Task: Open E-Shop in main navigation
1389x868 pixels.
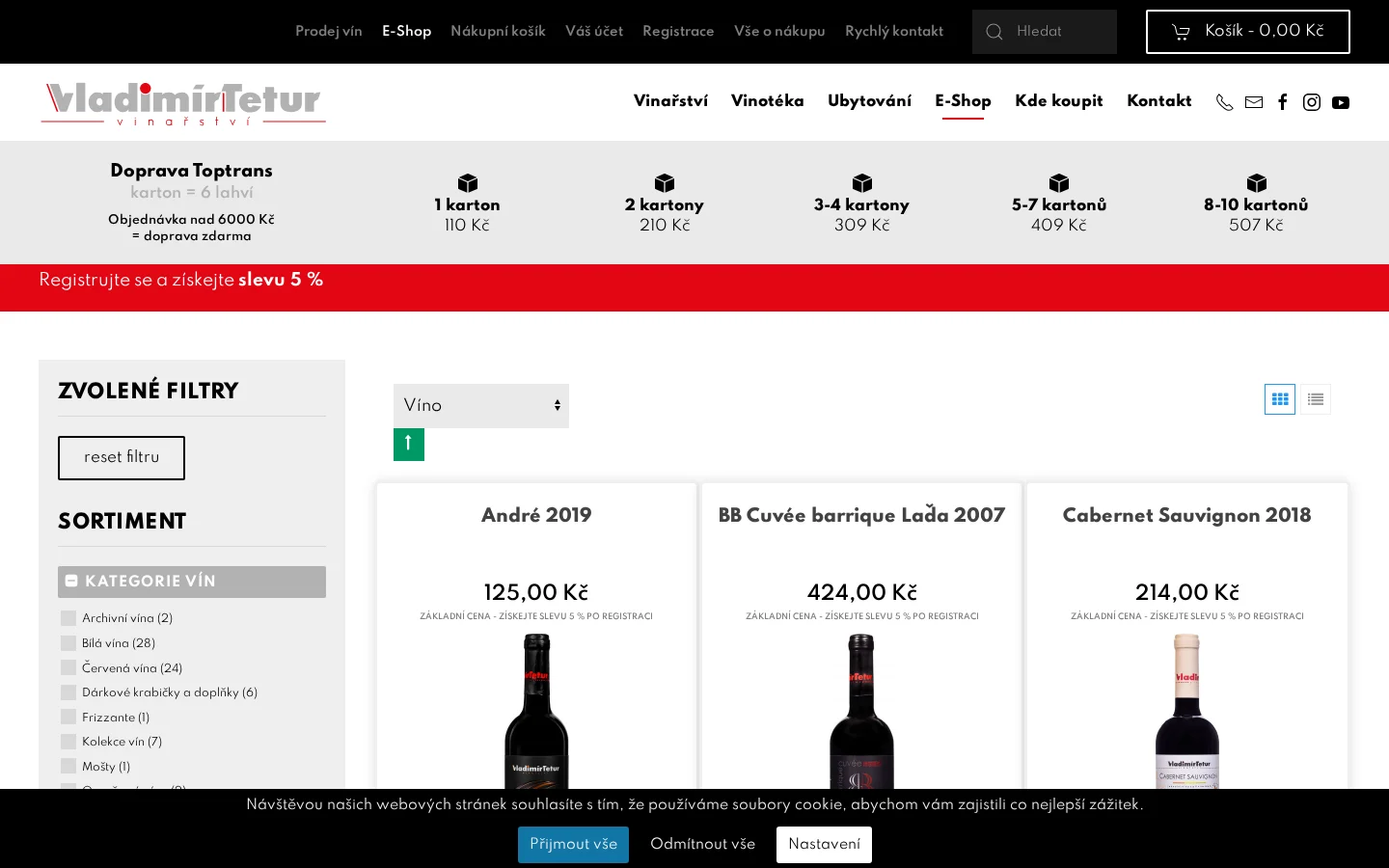Action: (x=963, y=101)
